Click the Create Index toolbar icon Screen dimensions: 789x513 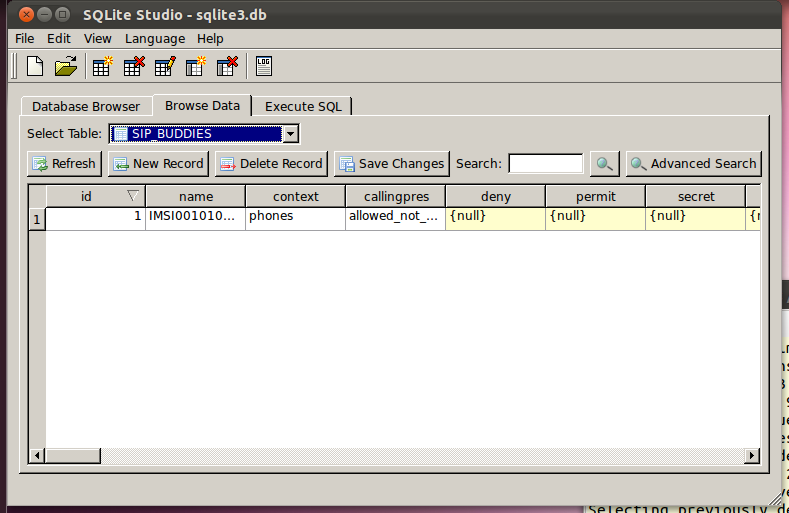coord(196,67)
